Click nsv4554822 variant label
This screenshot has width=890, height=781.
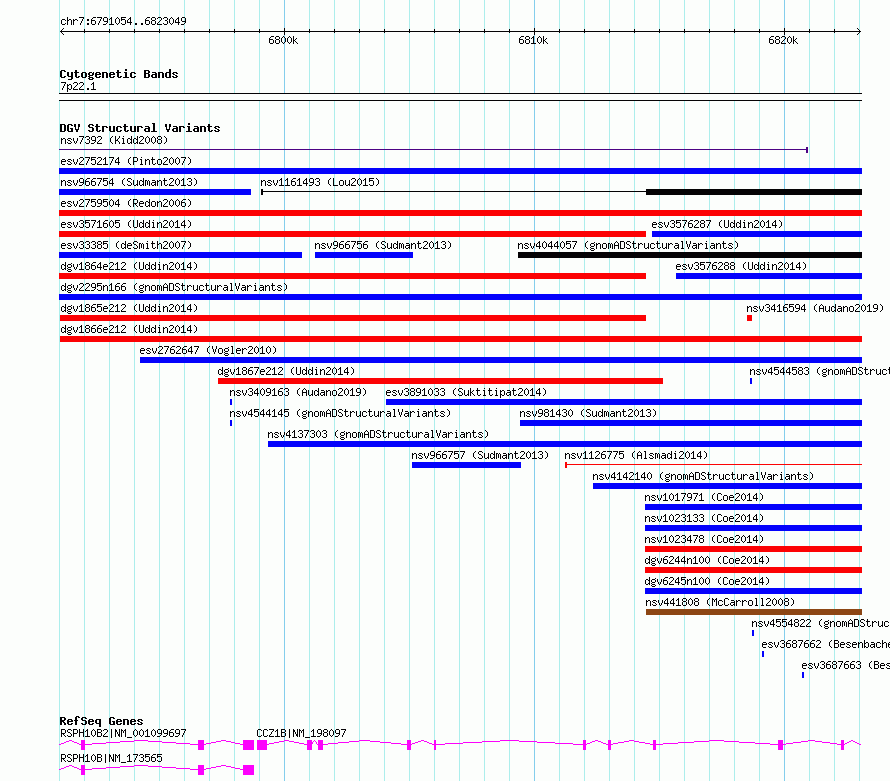820,623
